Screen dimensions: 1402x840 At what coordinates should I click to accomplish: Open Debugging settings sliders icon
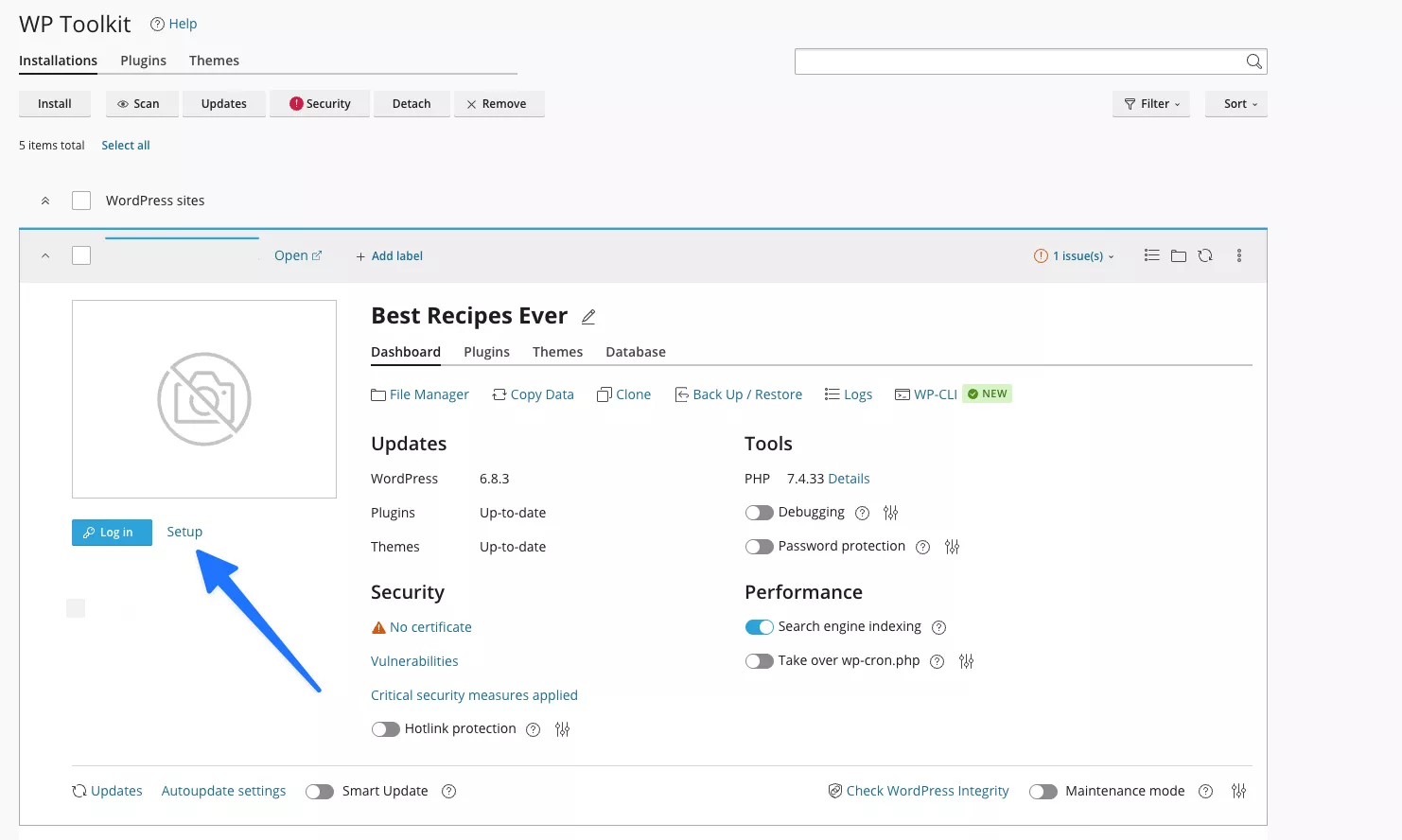(890, 513)
